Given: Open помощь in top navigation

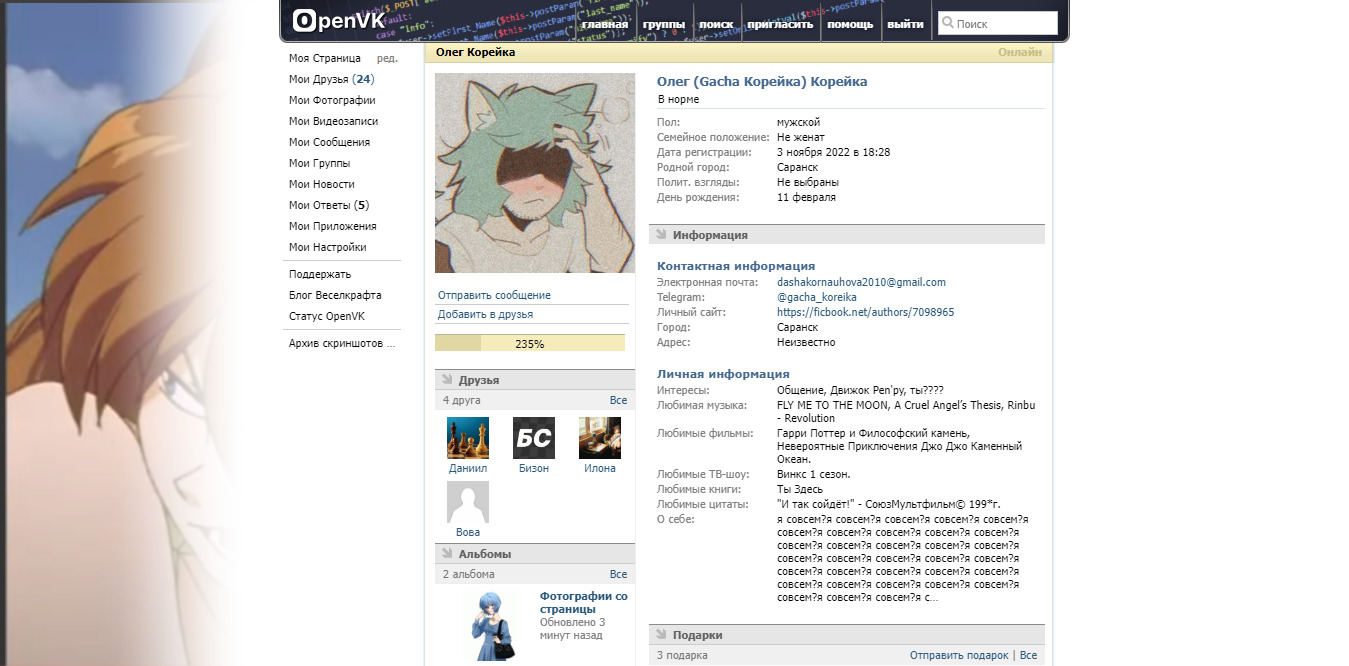Looking at the screenshot, I should (x=850, y=24).
